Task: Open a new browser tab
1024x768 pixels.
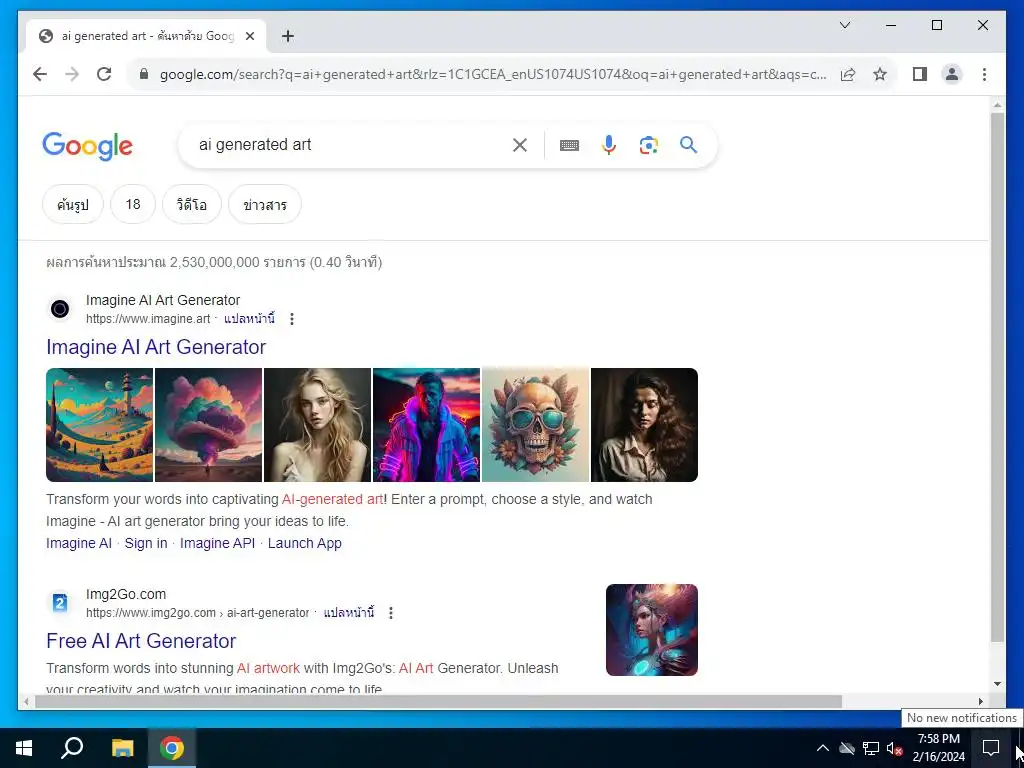Action: (288, 36)
